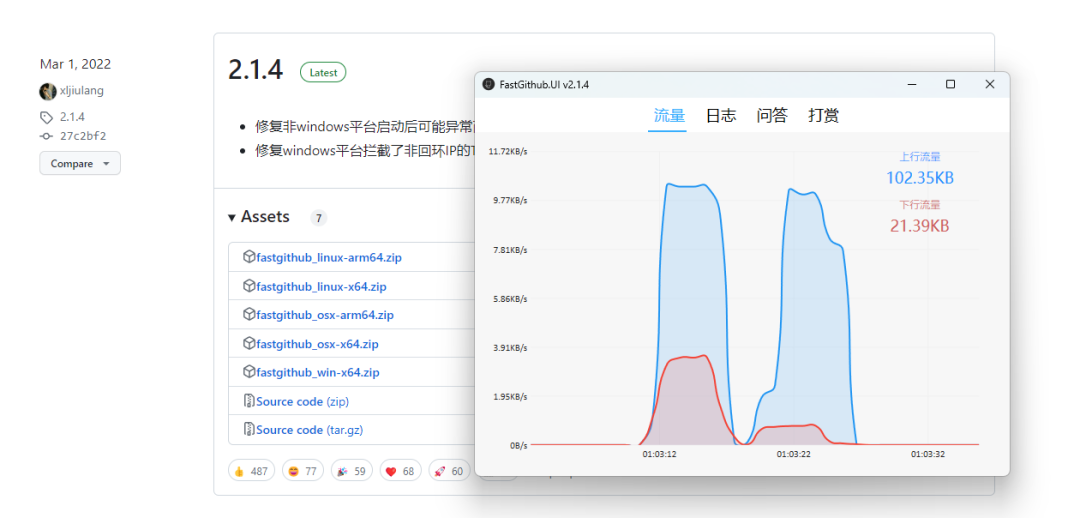This screenshot has height=518, width=1080.
Task: Click the FastGithub.UI v2.1.4 window title
Action: click(544, 85)
